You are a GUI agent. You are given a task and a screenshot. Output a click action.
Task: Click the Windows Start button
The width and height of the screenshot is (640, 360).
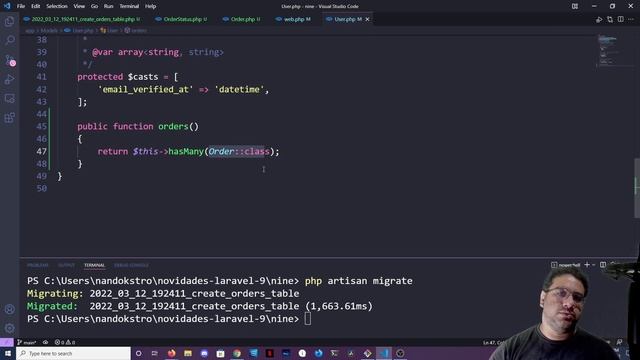coord(8,353)
